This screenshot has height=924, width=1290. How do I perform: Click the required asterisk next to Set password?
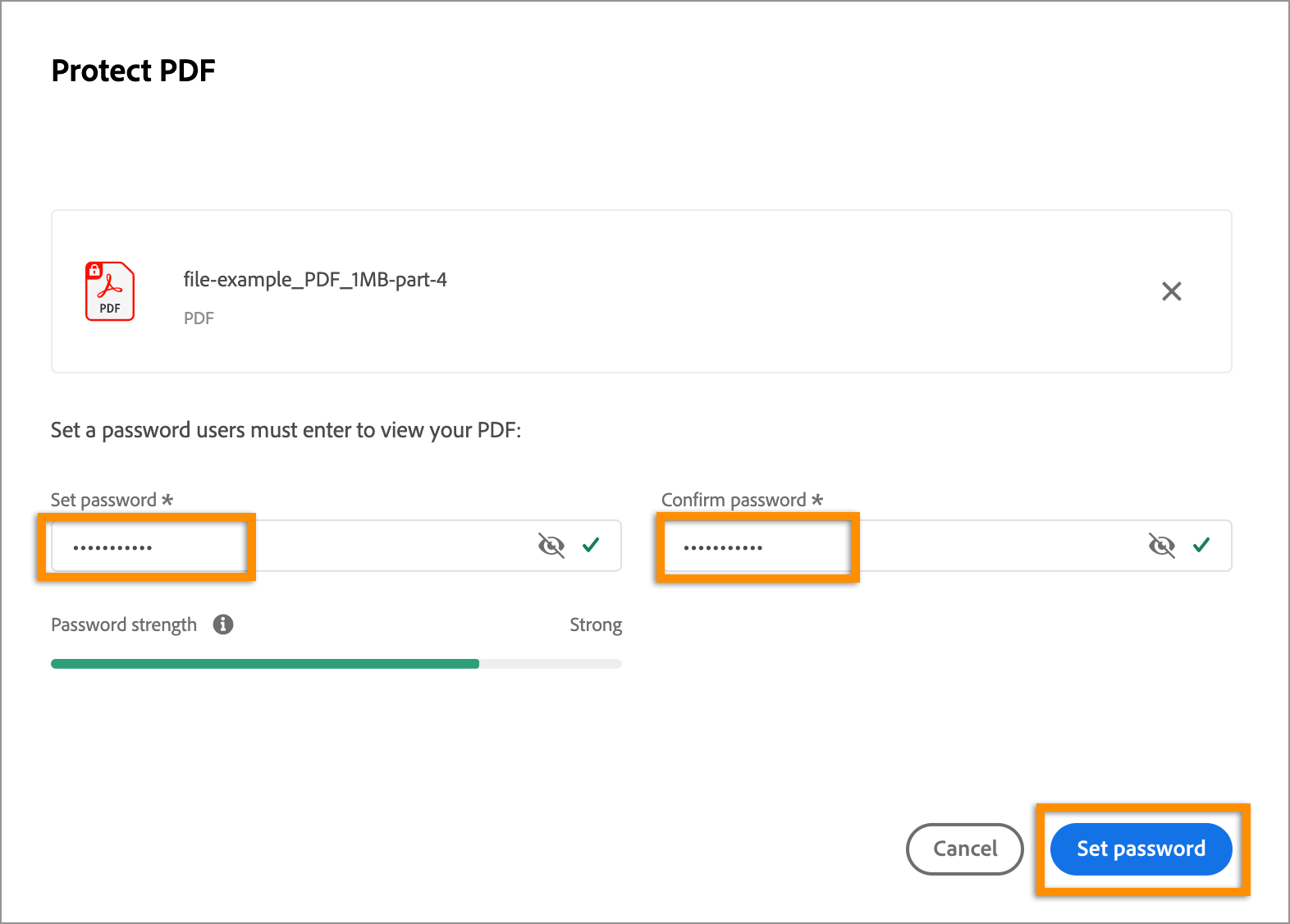click(x=167, y=499)
